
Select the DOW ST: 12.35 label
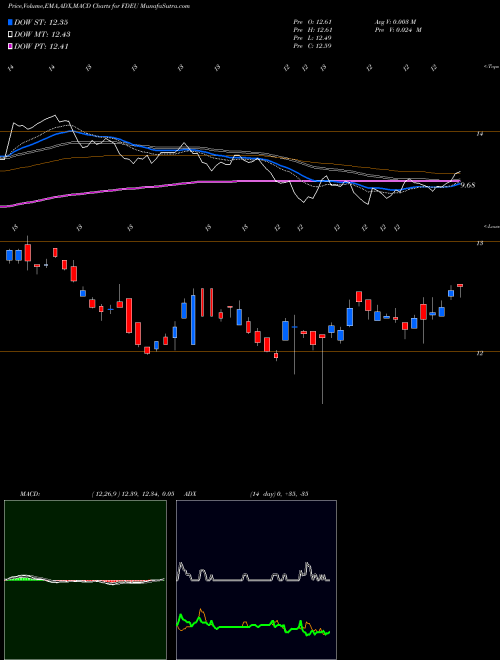[41, 22]
